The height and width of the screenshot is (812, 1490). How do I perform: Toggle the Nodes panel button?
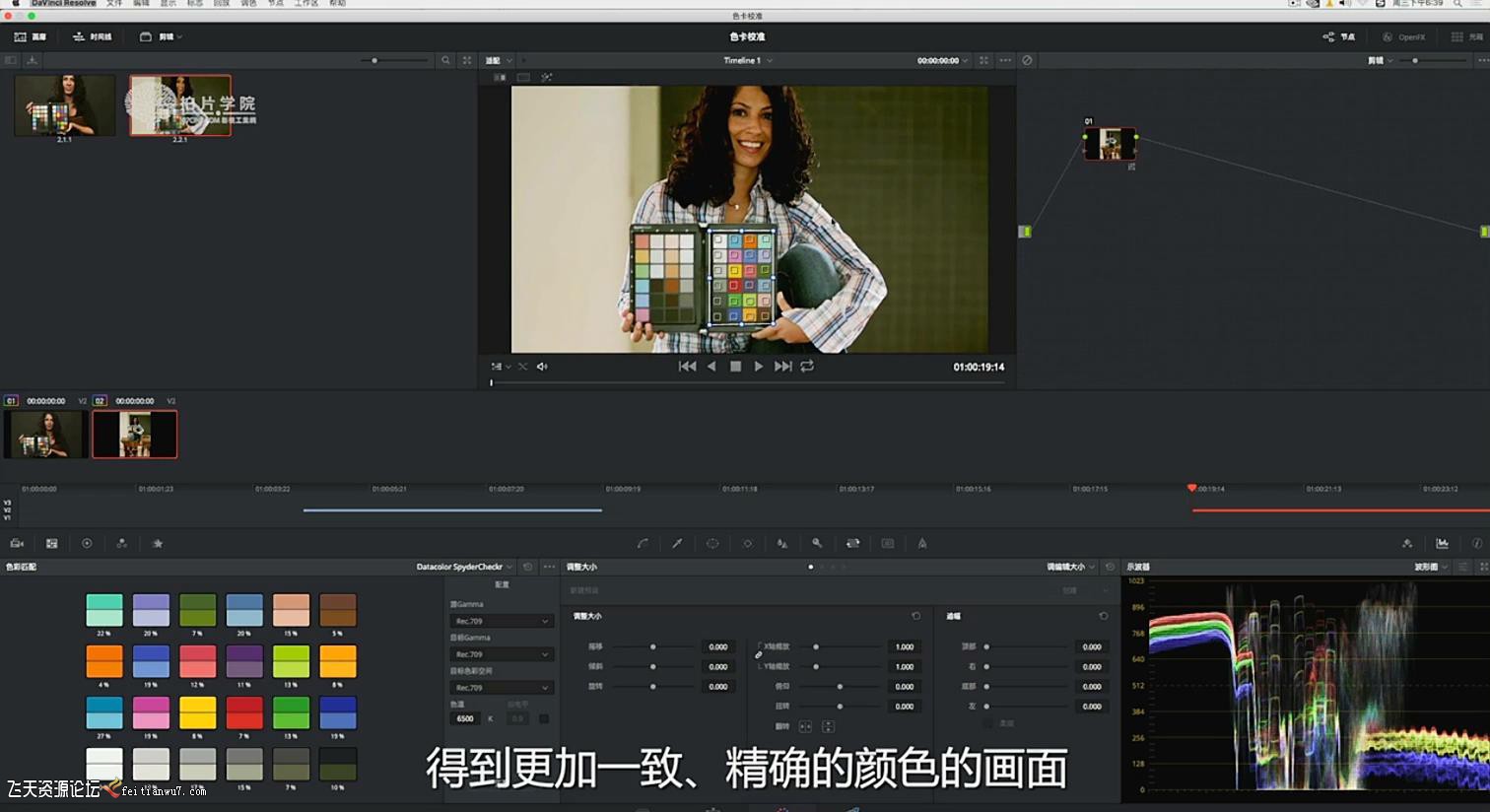(1338, 36)
